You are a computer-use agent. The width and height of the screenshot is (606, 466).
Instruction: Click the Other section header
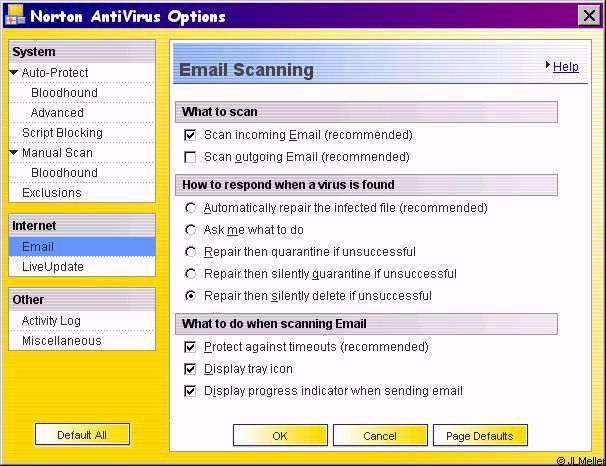tap(82, 300)
